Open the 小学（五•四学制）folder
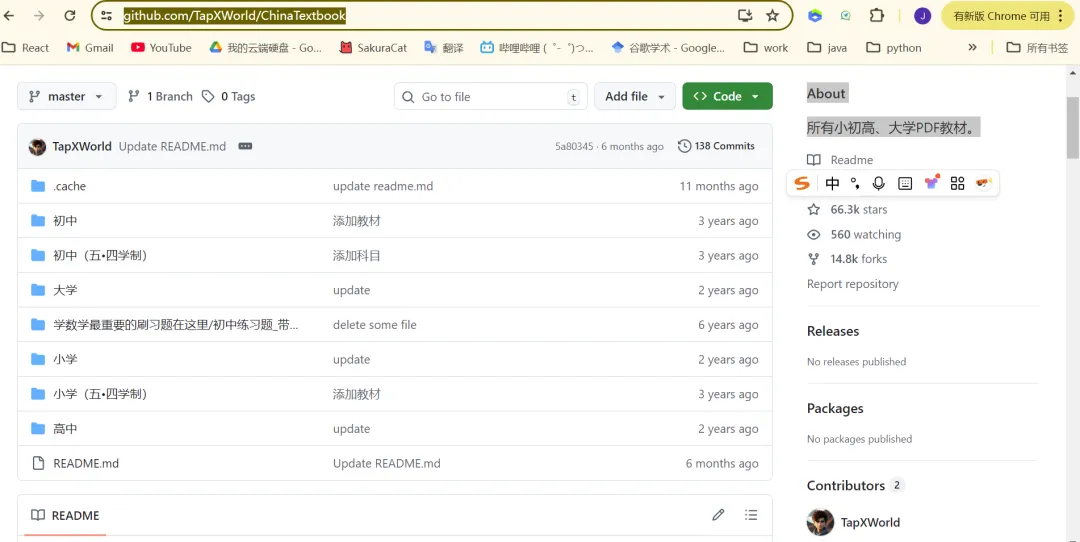The image size is (1080, 542). [100, 394]
